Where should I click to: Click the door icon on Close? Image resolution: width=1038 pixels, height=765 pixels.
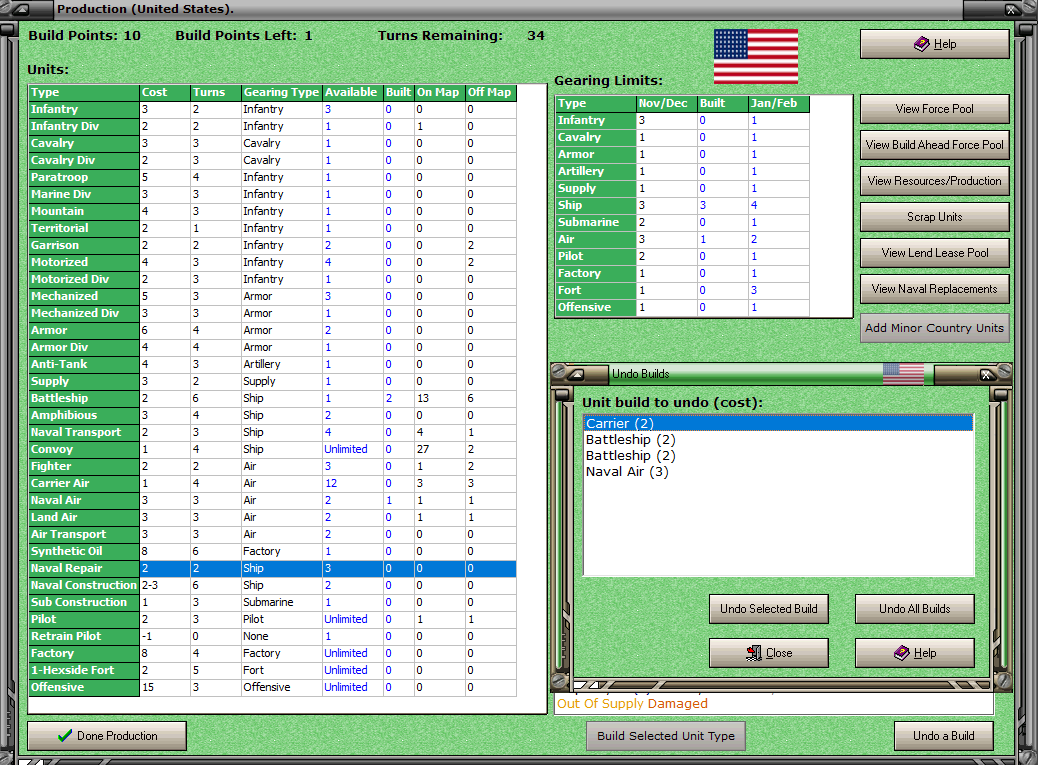753,653
